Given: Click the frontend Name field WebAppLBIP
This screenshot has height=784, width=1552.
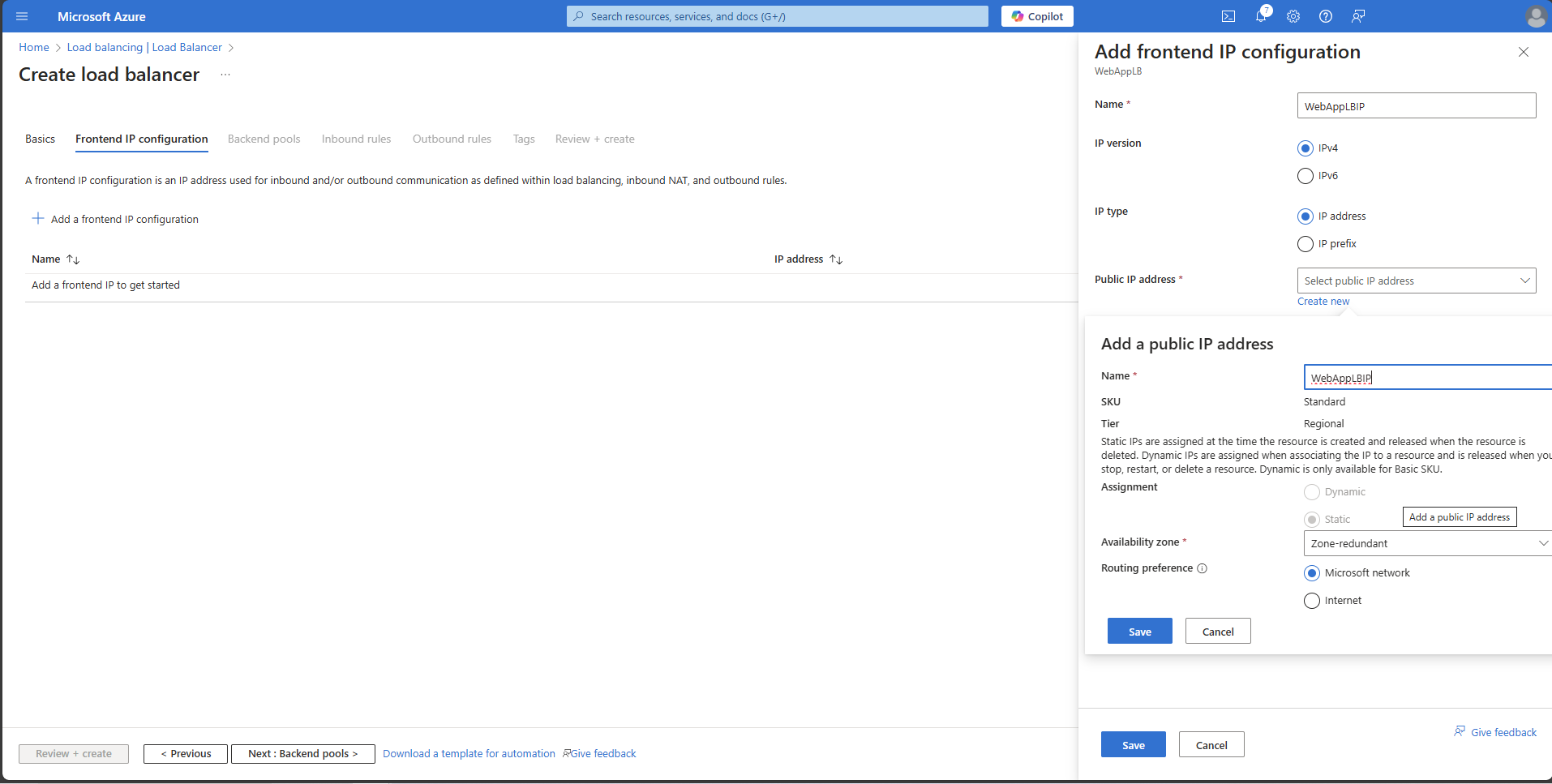Looking at the screenshot, I should (1417, 106).
